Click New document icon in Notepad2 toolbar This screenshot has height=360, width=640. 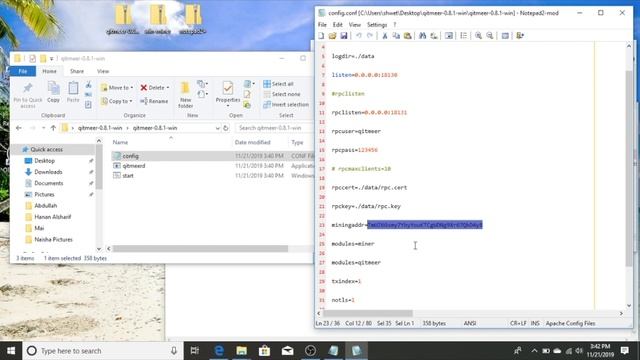[x=321, y=36]
